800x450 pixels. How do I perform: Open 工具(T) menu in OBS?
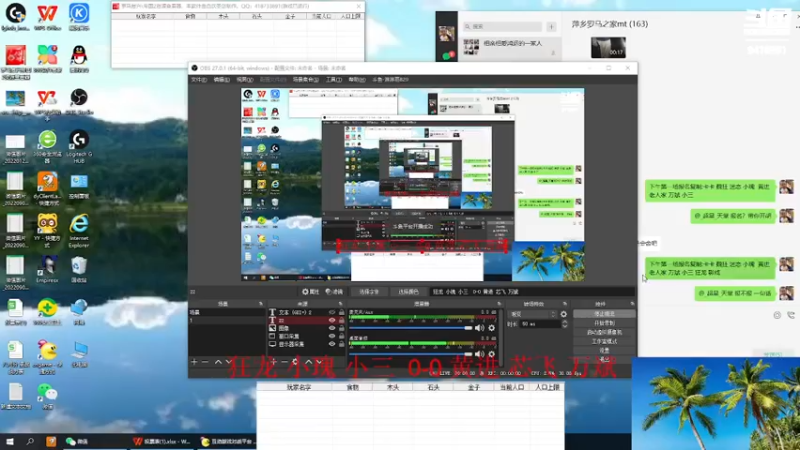click(x=334, y=80)
